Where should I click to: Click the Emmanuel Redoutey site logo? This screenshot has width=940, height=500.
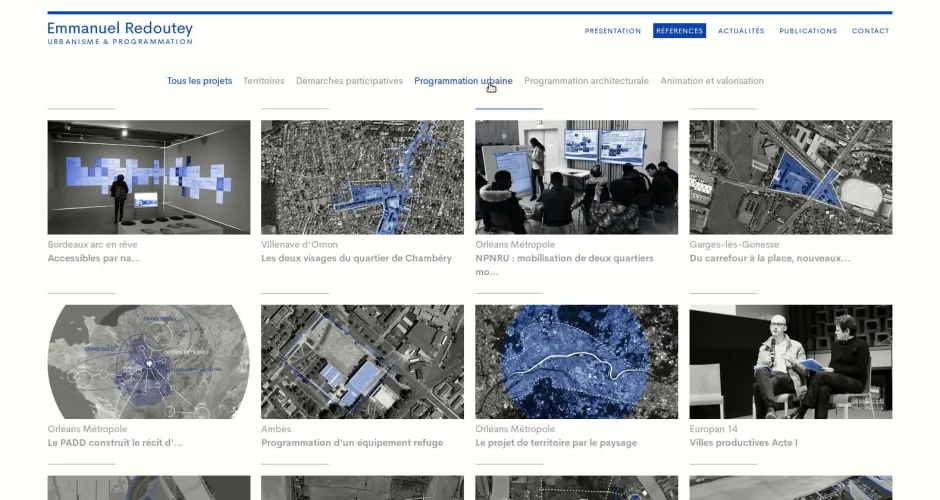119,33
